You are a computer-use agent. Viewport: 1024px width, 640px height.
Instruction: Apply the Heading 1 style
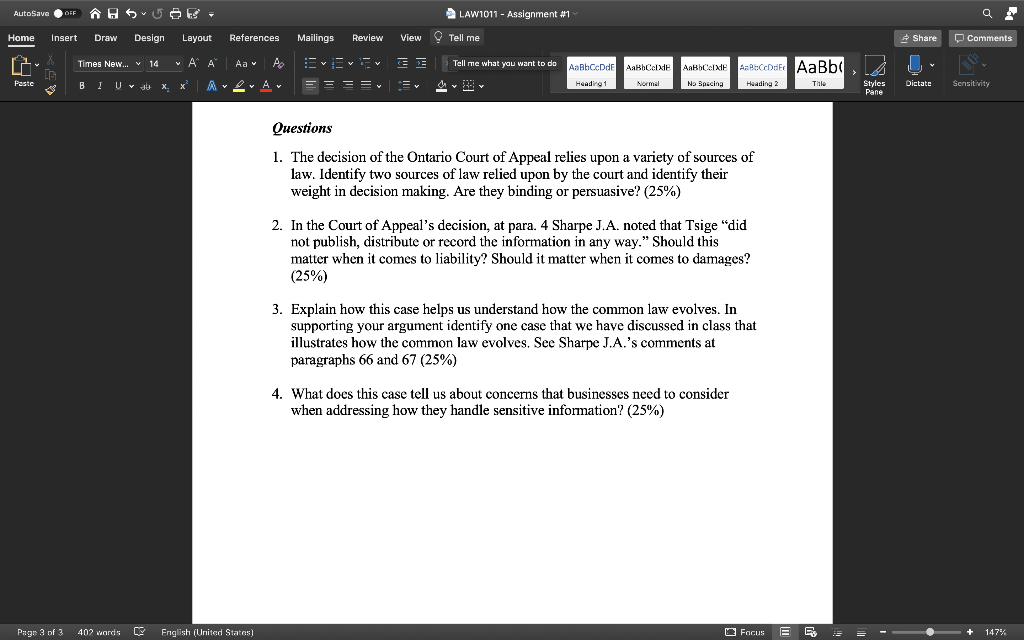591,72
